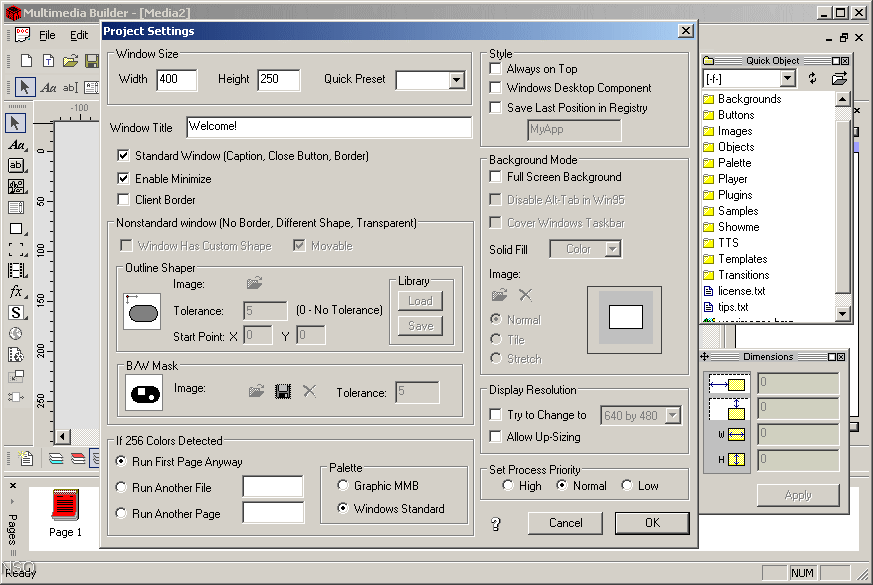
Task: Click the Cancel button
Action: click(565, 522)
